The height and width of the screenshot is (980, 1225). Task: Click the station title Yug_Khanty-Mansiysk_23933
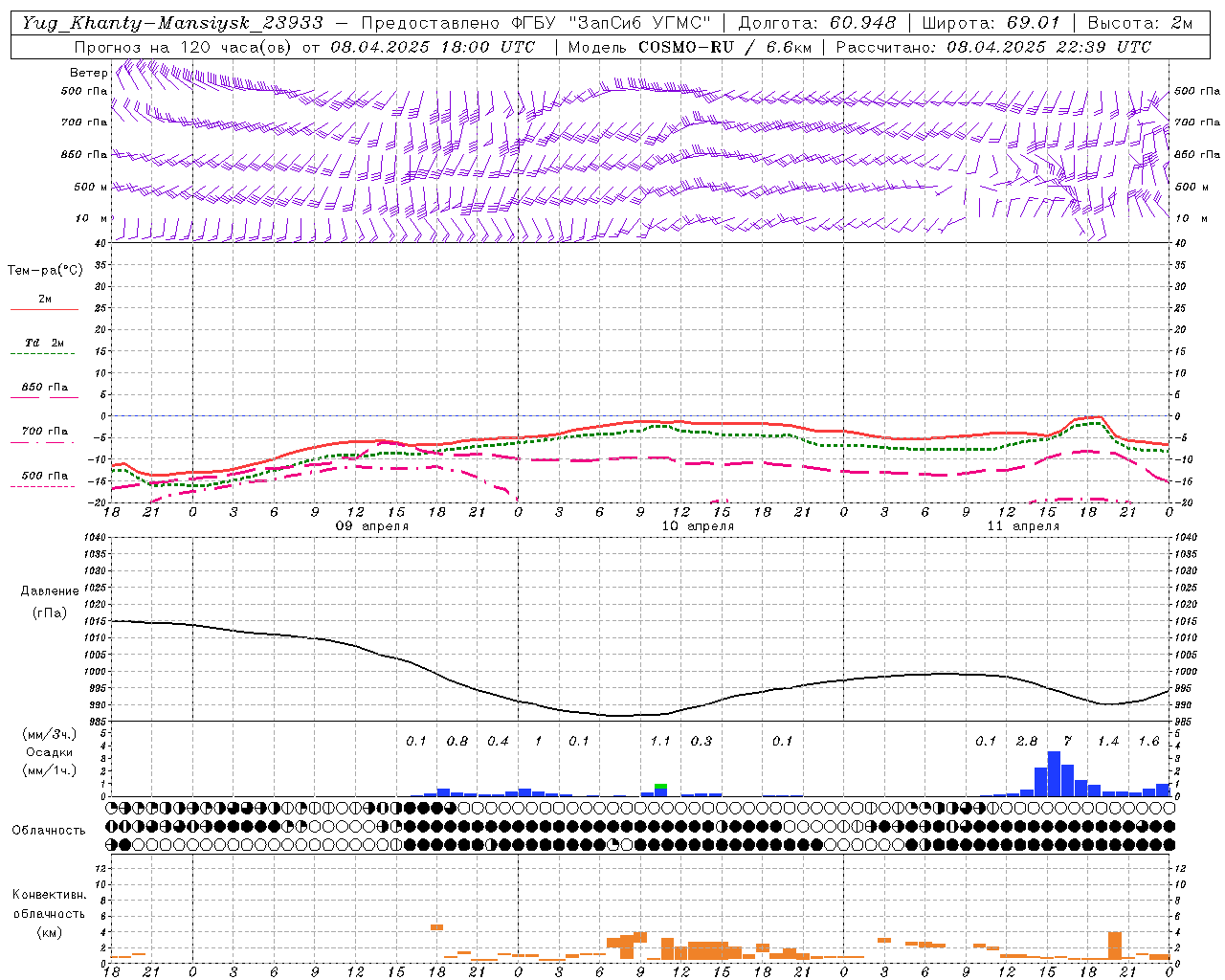[172, 23]
